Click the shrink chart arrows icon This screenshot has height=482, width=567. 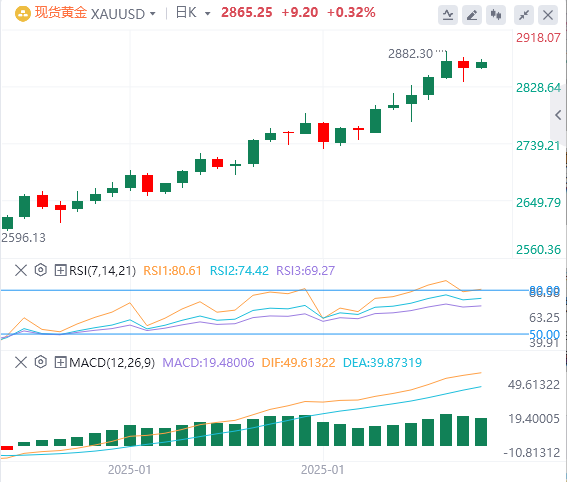pos(524,15)
